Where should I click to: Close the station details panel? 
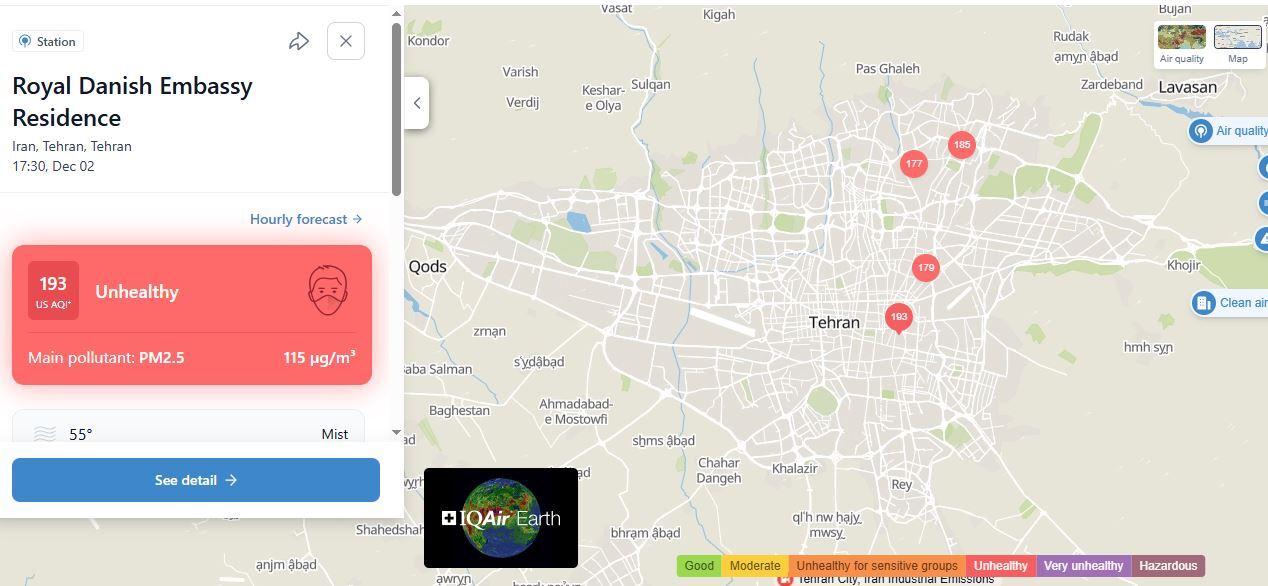tap(346, 41)
